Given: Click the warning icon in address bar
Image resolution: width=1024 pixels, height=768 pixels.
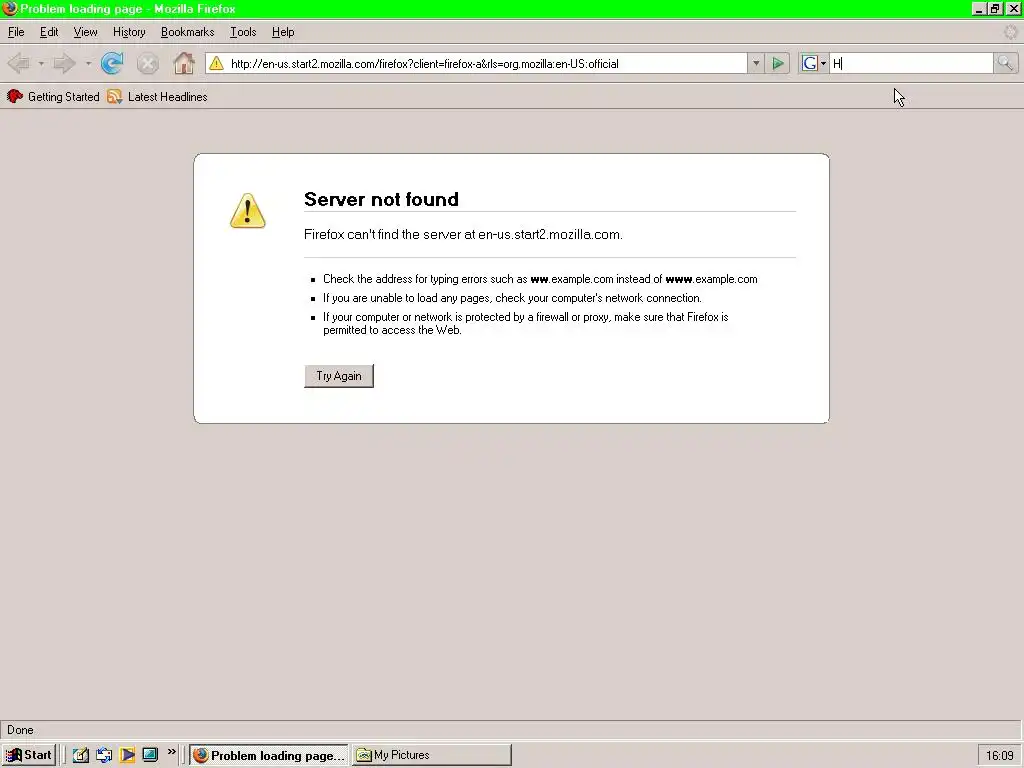Looking at the screenshot, I should coord(216,63).
